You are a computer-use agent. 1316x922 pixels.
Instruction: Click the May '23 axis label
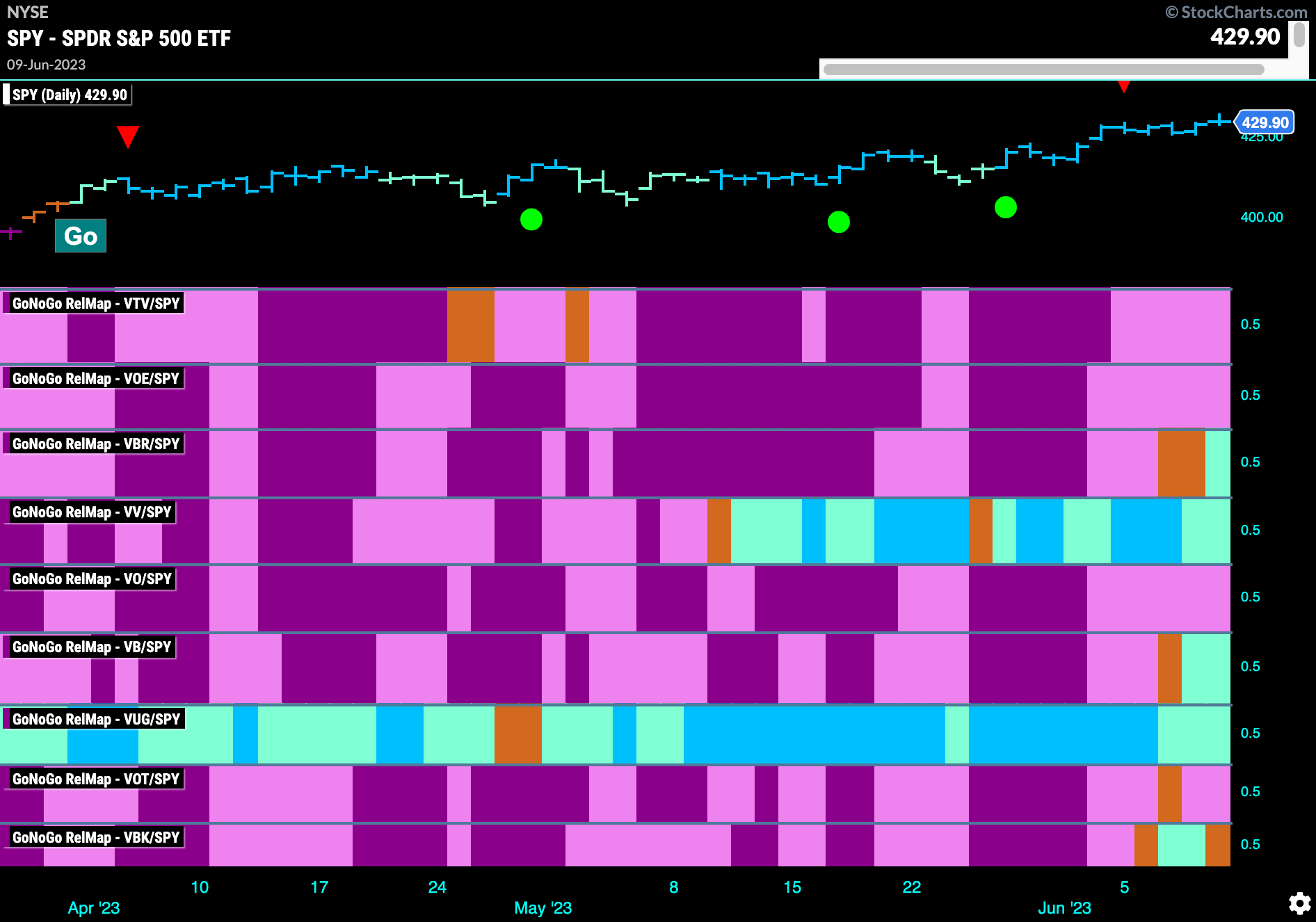(543, 908)
